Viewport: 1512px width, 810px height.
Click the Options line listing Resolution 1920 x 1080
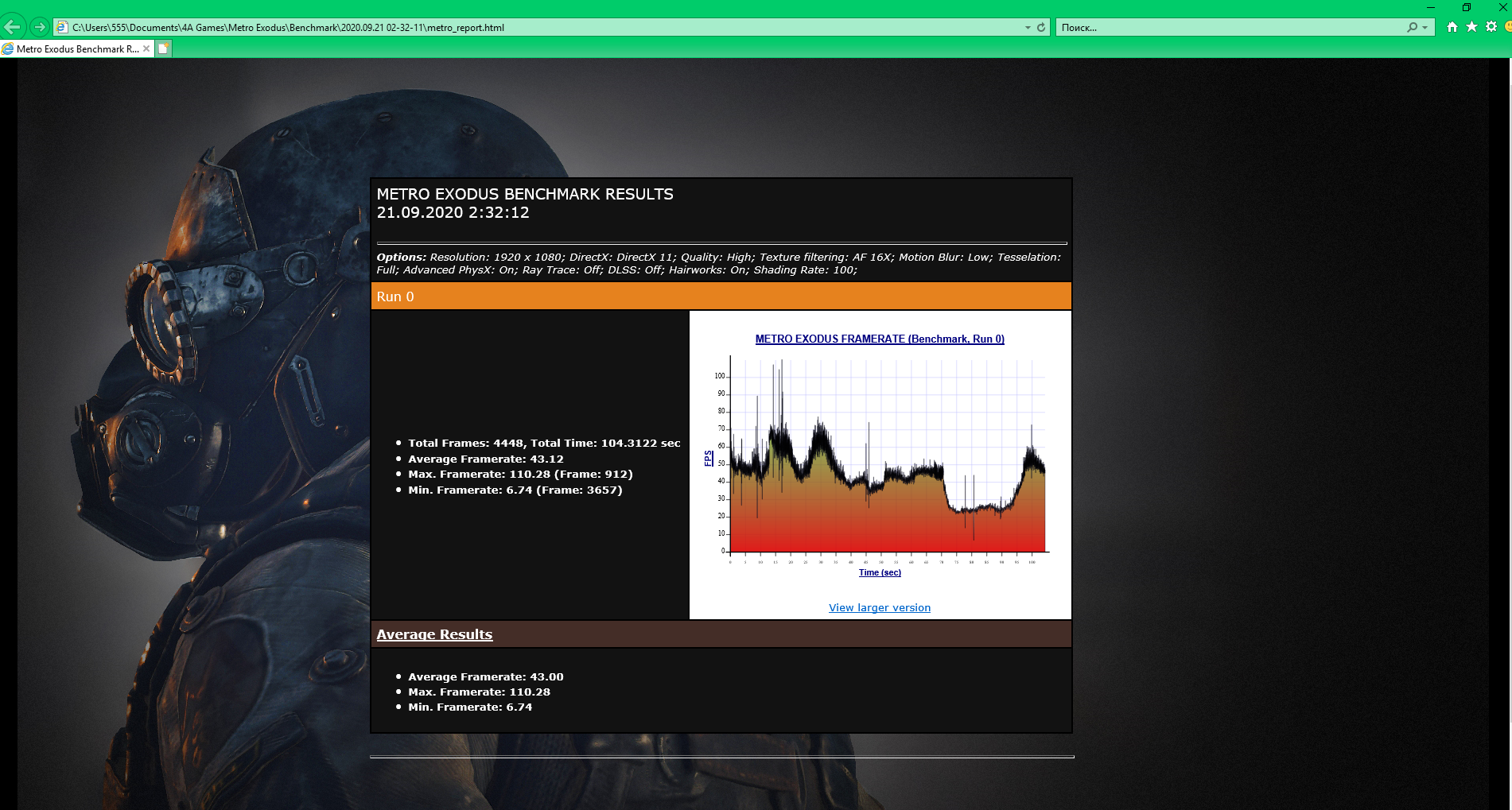[721, 263]
